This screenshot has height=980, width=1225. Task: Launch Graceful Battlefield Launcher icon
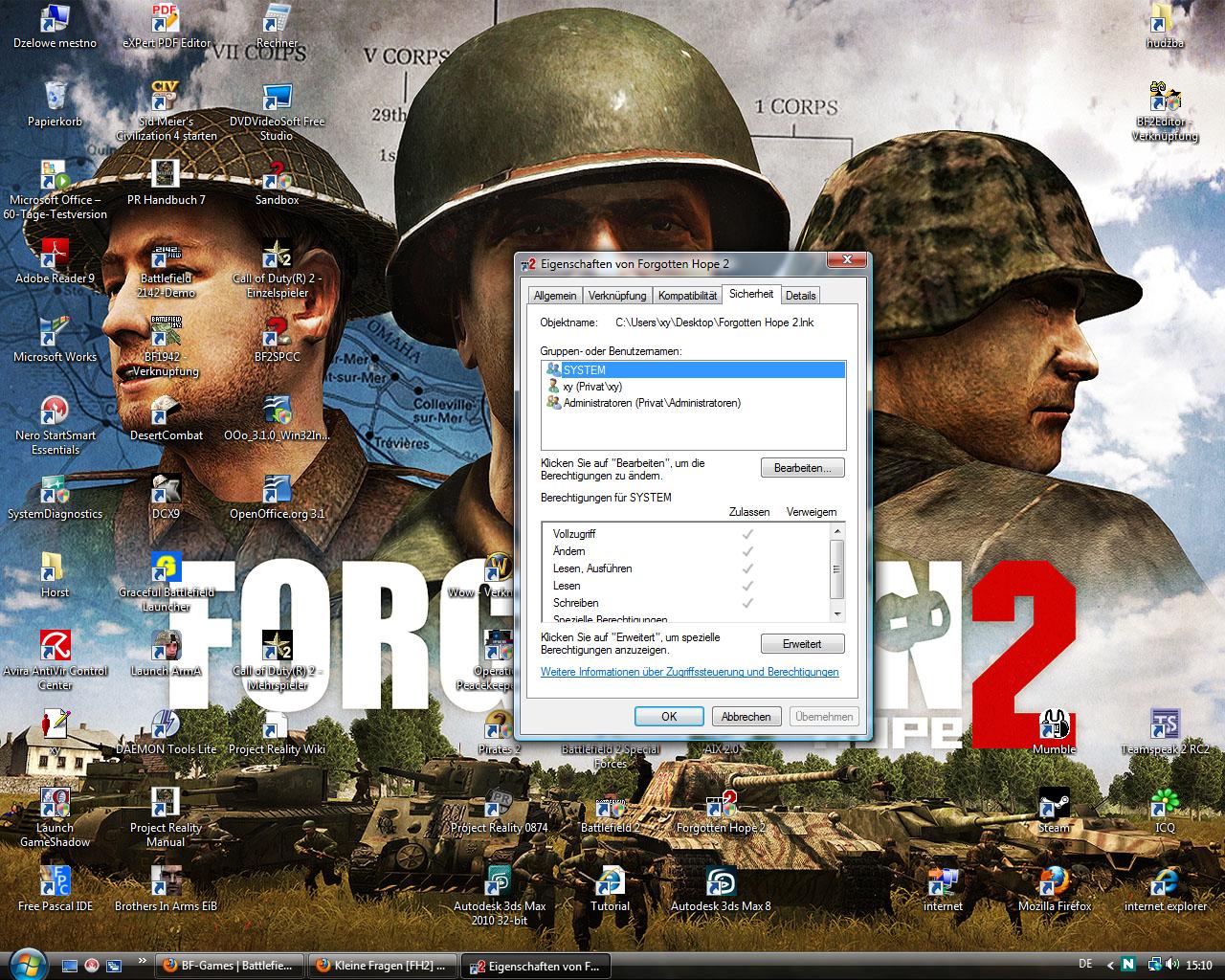click(x=166, y=582)
